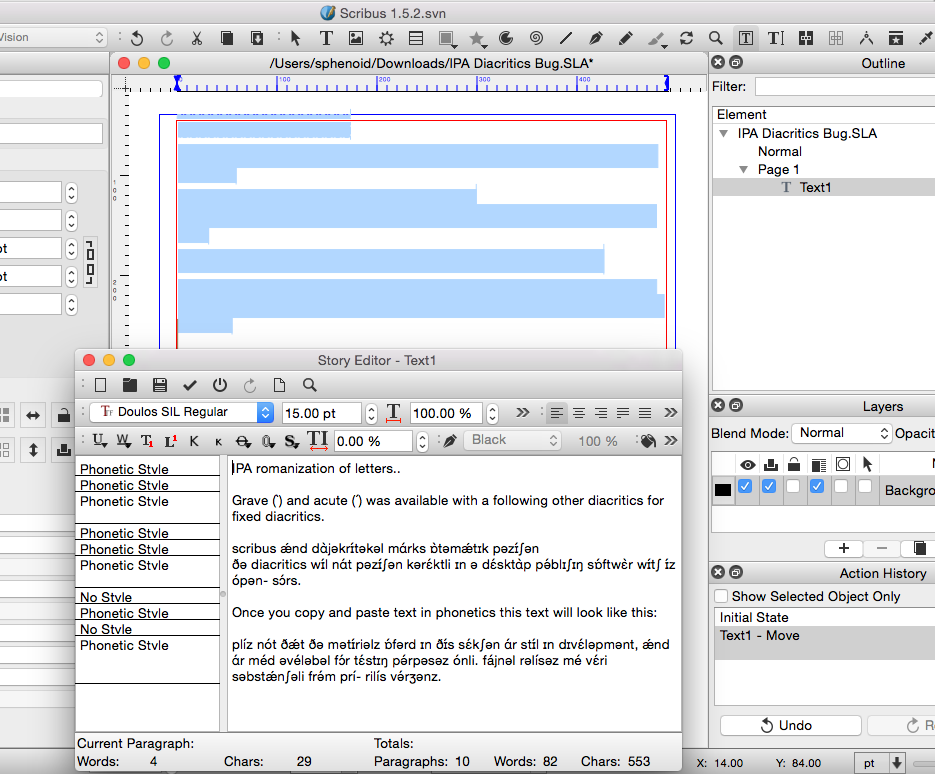Select the Text Frame tool
Image resolution: width=935 pixels, height=774 pixels.
click(326, 38)
